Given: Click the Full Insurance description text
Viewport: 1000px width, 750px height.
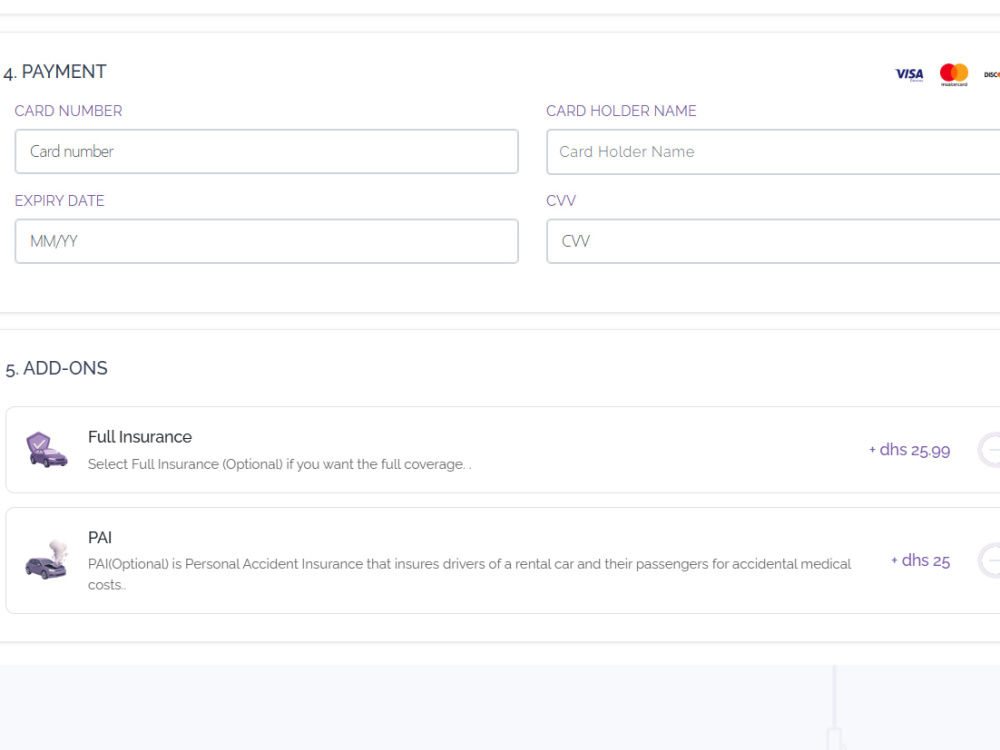Looking at the screenshot, I should click(279, 464).
